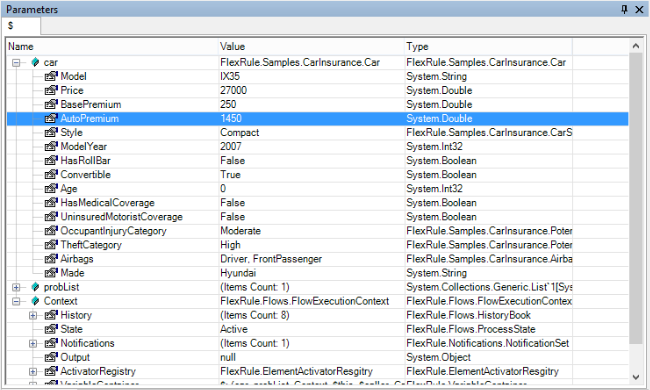Click the probList object icon
This screenshot has height=390, width=650.
(35, 287)
